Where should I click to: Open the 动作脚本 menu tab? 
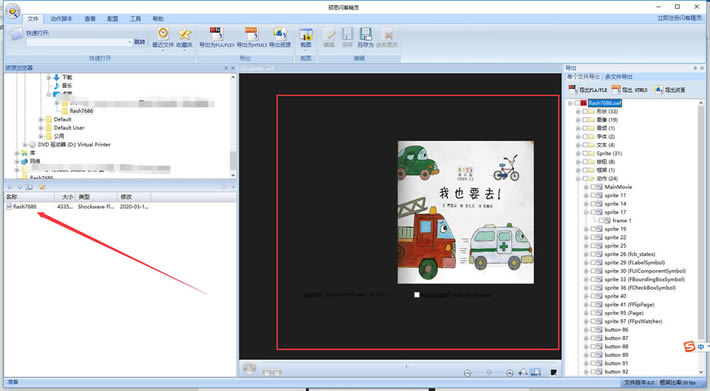click(61, 19)
